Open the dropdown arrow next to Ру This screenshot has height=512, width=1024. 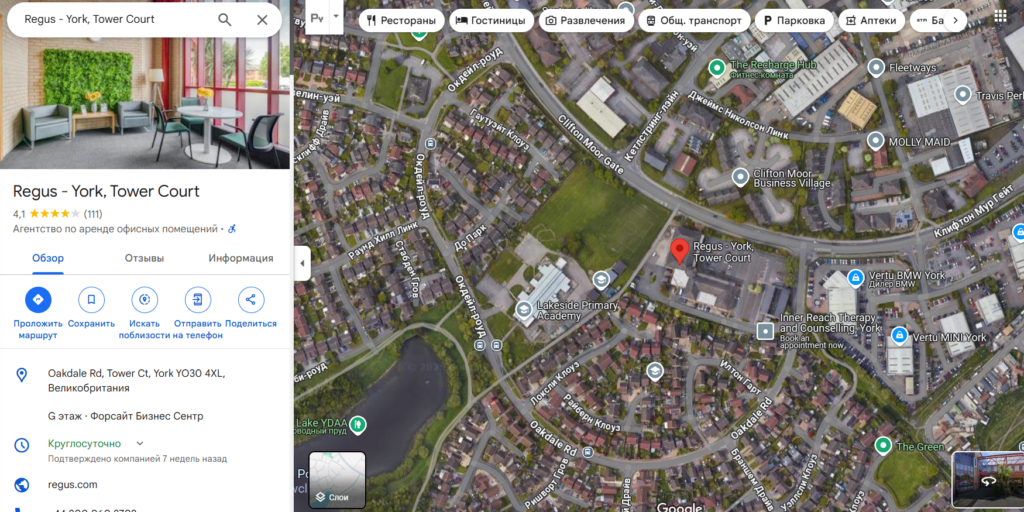click(336, 16)
